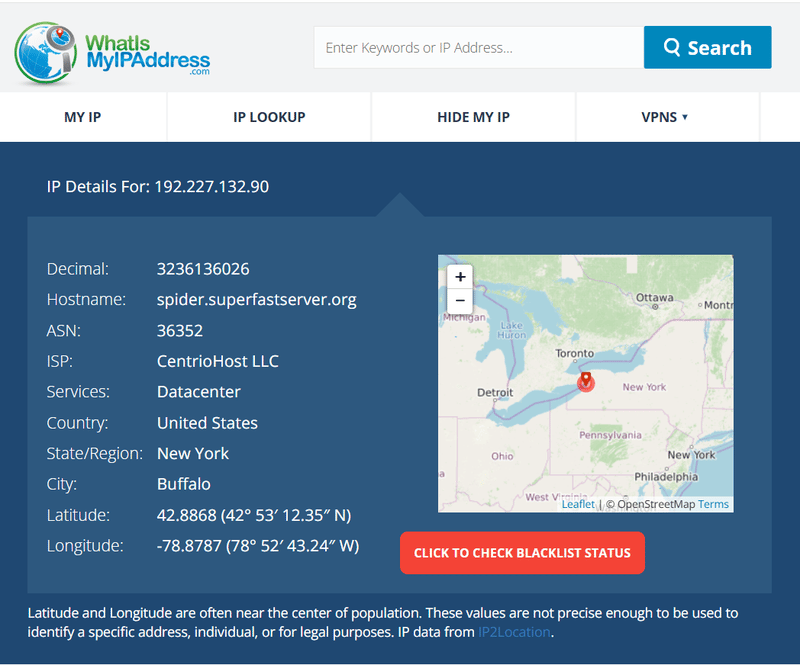
Task: Zoom in on the map
Action: click(x=460, y=277)
